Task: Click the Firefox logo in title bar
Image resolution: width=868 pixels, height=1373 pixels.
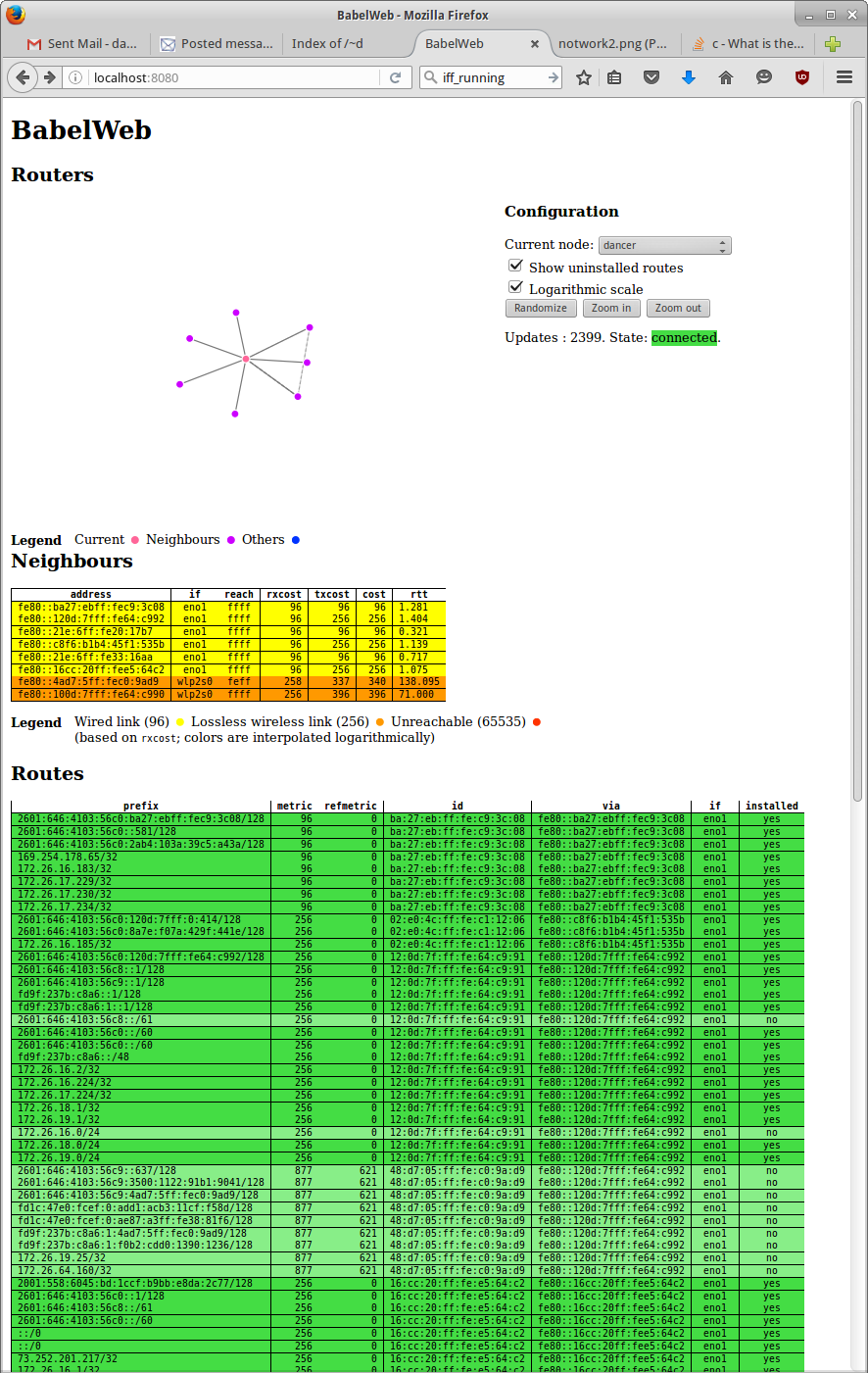Action: [x=16, y=15]
